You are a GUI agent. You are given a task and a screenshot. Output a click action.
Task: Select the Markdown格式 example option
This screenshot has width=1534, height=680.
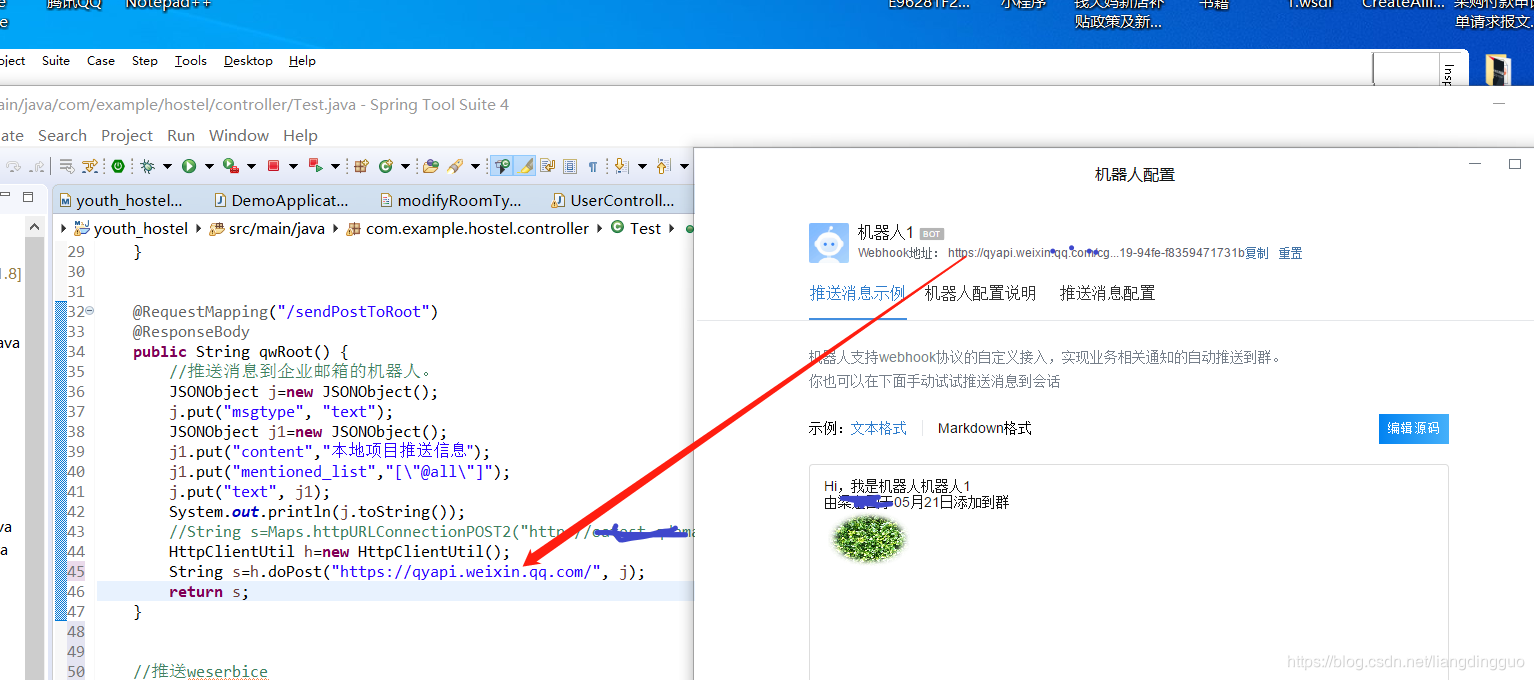pyautogui.click(x=983, y=427)
